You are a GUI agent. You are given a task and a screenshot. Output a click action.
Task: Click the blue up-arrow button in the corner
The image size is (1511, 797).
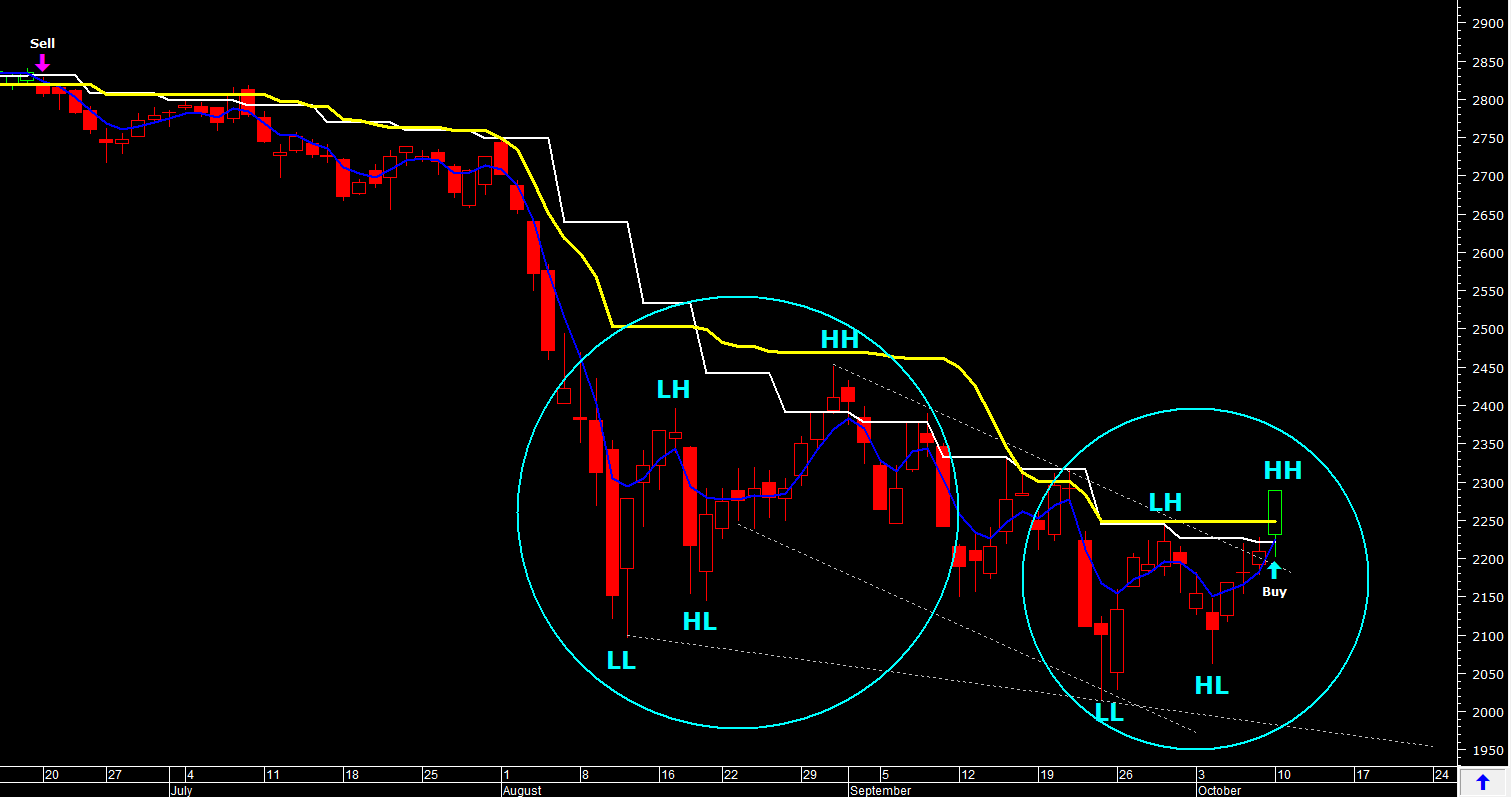tap(1483, 782)
